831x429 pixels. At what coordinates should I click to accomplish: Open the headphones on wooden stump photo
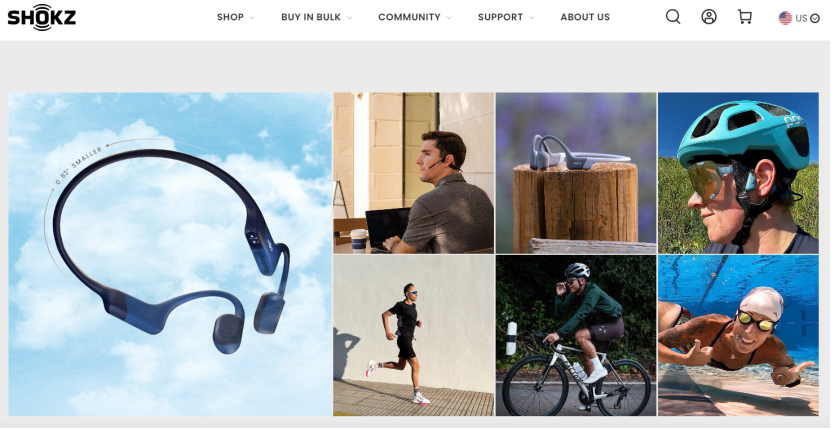pyautogui.click(x=576, y=173)
